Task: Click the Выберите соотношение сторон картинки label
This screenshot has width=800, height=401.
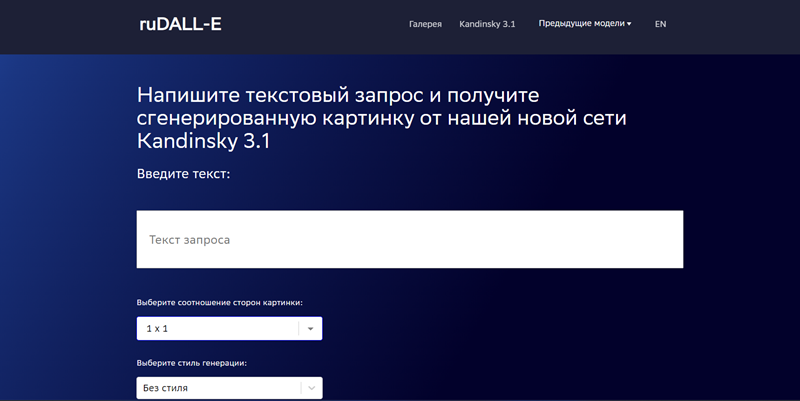Action: tap(219, 303)
